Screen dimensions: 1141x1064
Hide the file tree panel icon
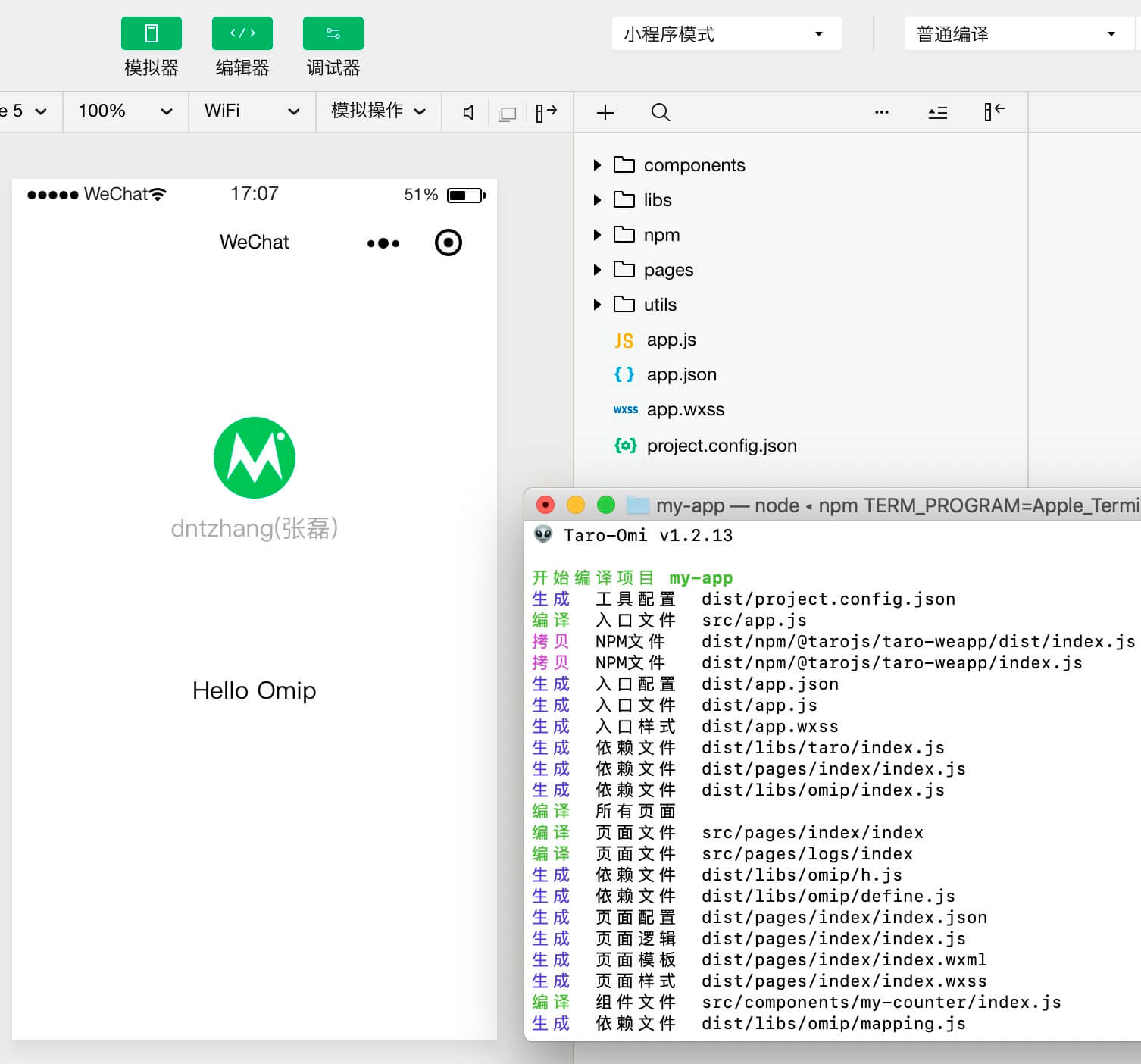993,112
